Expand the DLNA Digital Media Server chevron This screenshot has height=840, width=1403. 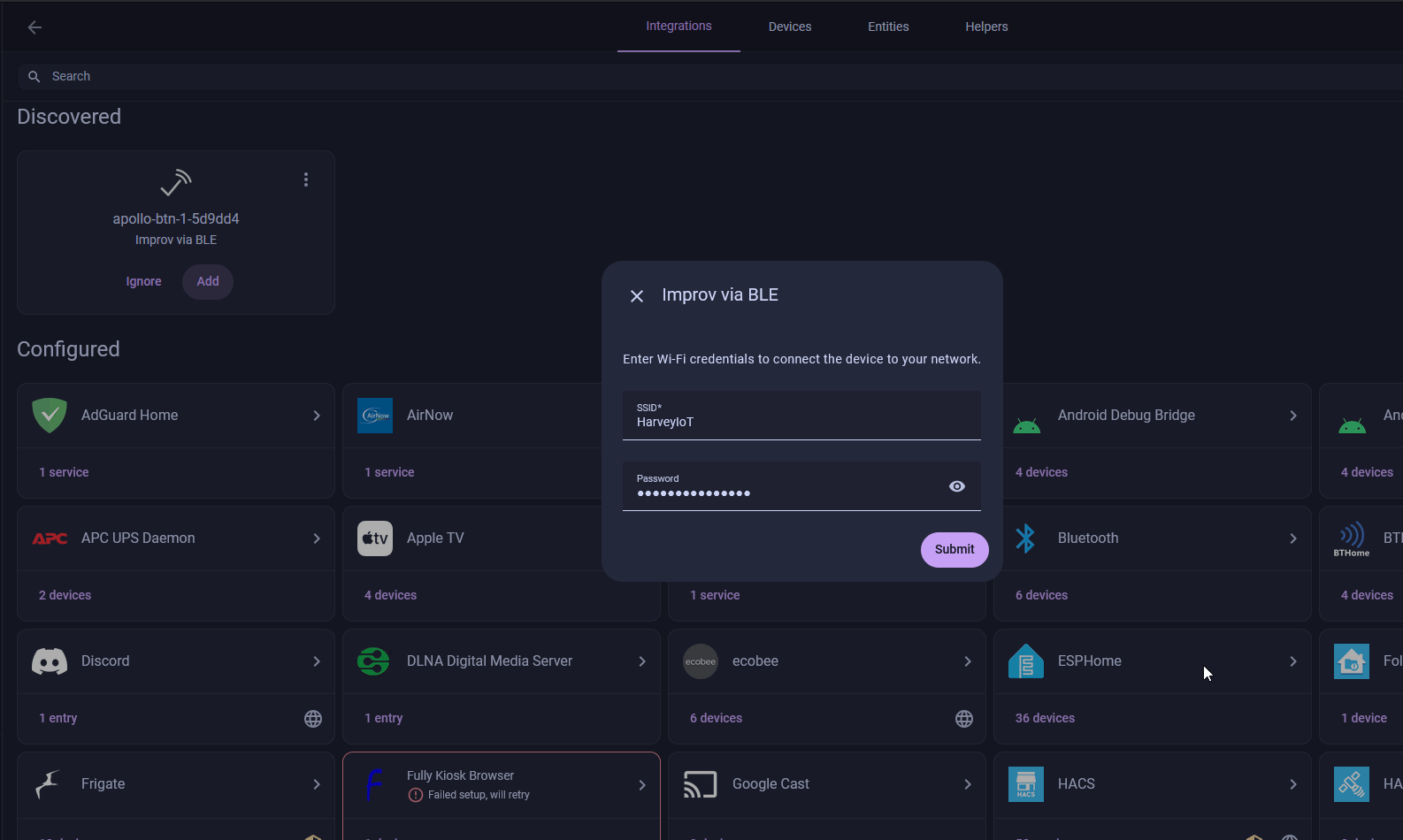coord(642,661)
